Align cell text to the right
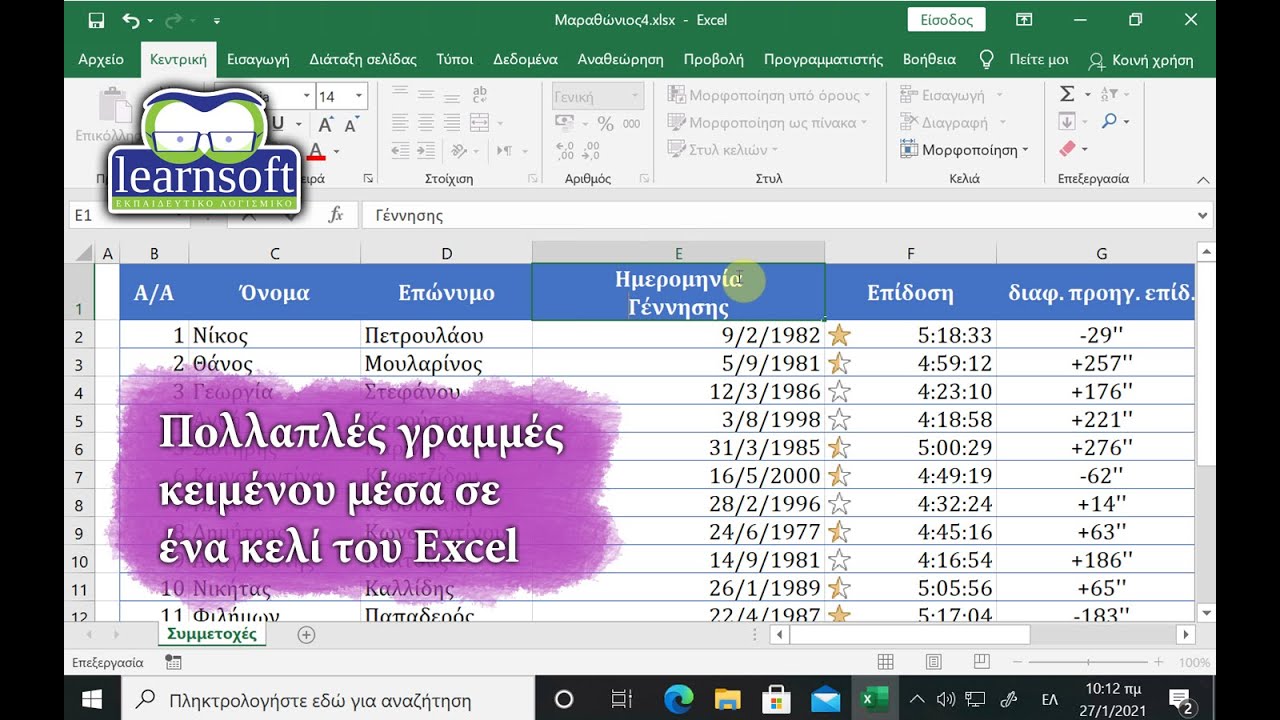 coord(453,123)
